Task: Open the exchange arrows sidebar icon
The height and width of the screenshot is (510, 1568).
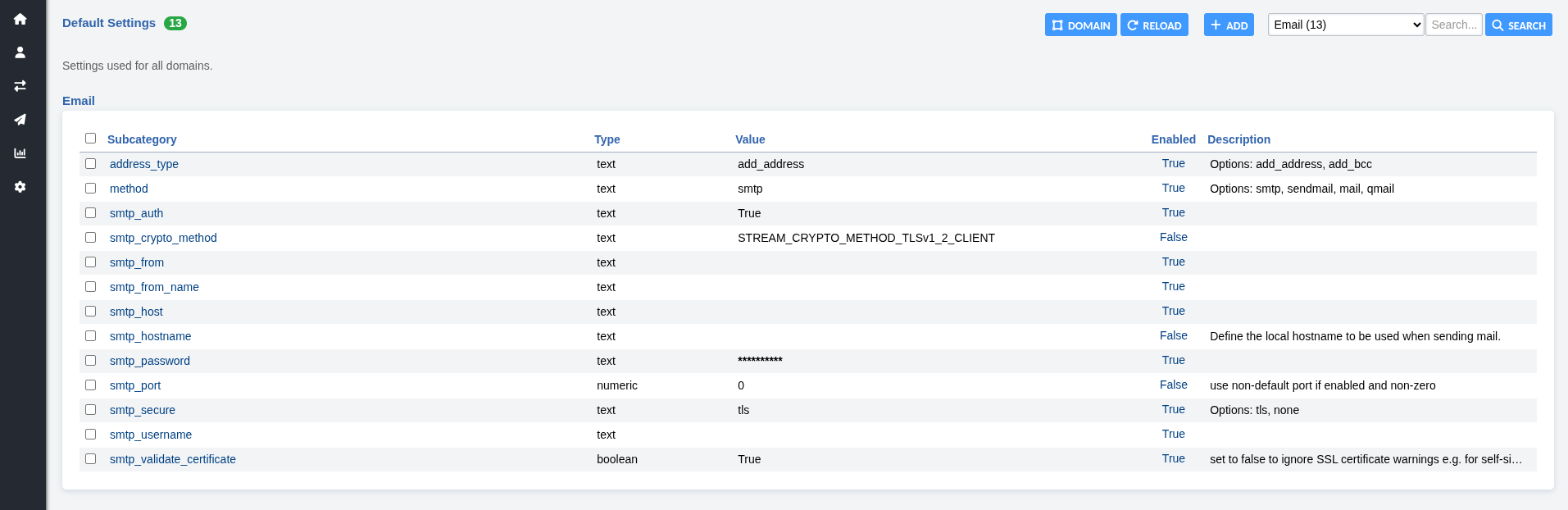Action: pyautogui.click(x=20, y=85)
